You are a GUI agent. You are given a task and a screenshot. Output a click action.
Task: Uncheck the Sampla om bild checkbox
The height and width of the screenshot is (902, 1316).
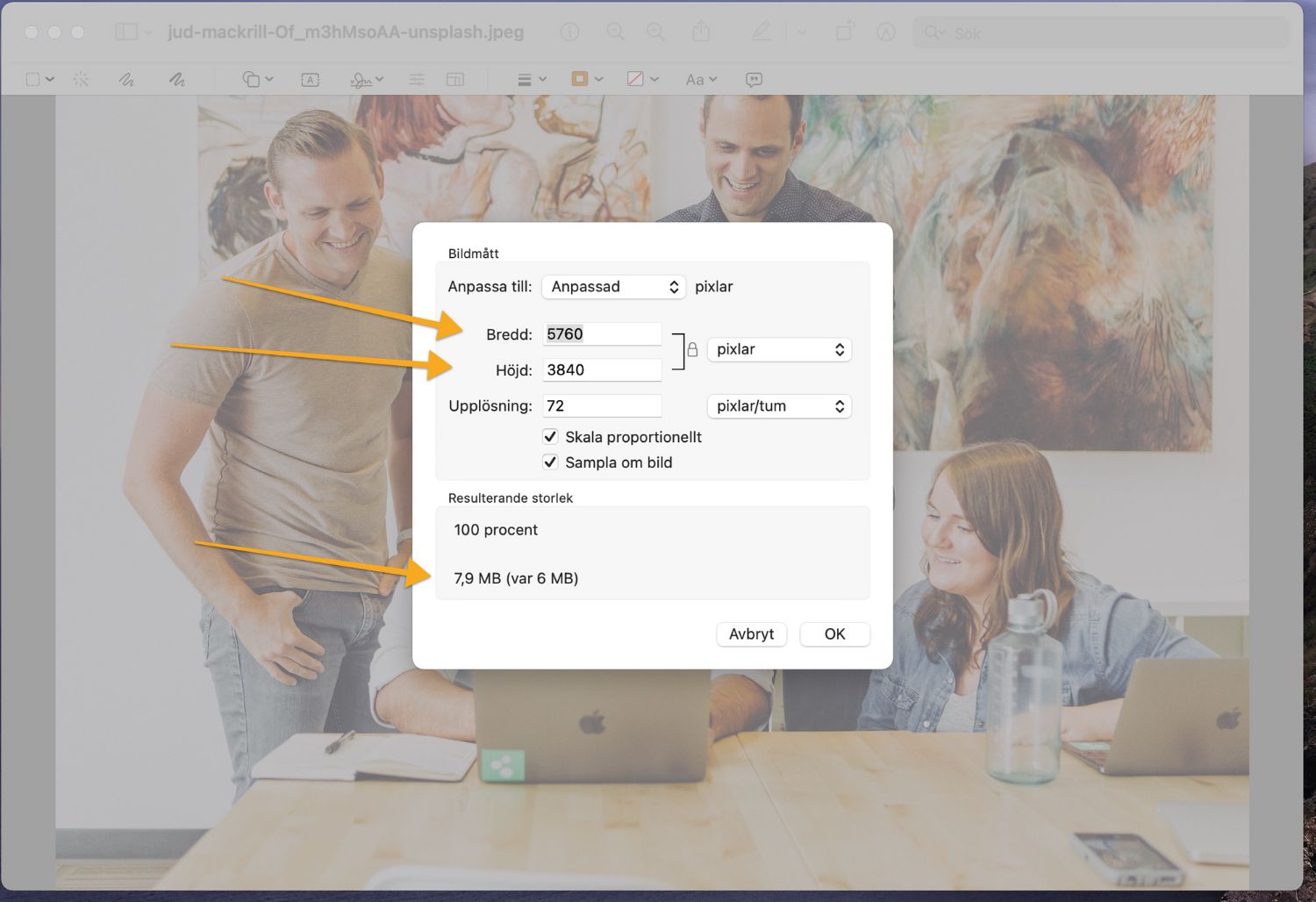550,462
